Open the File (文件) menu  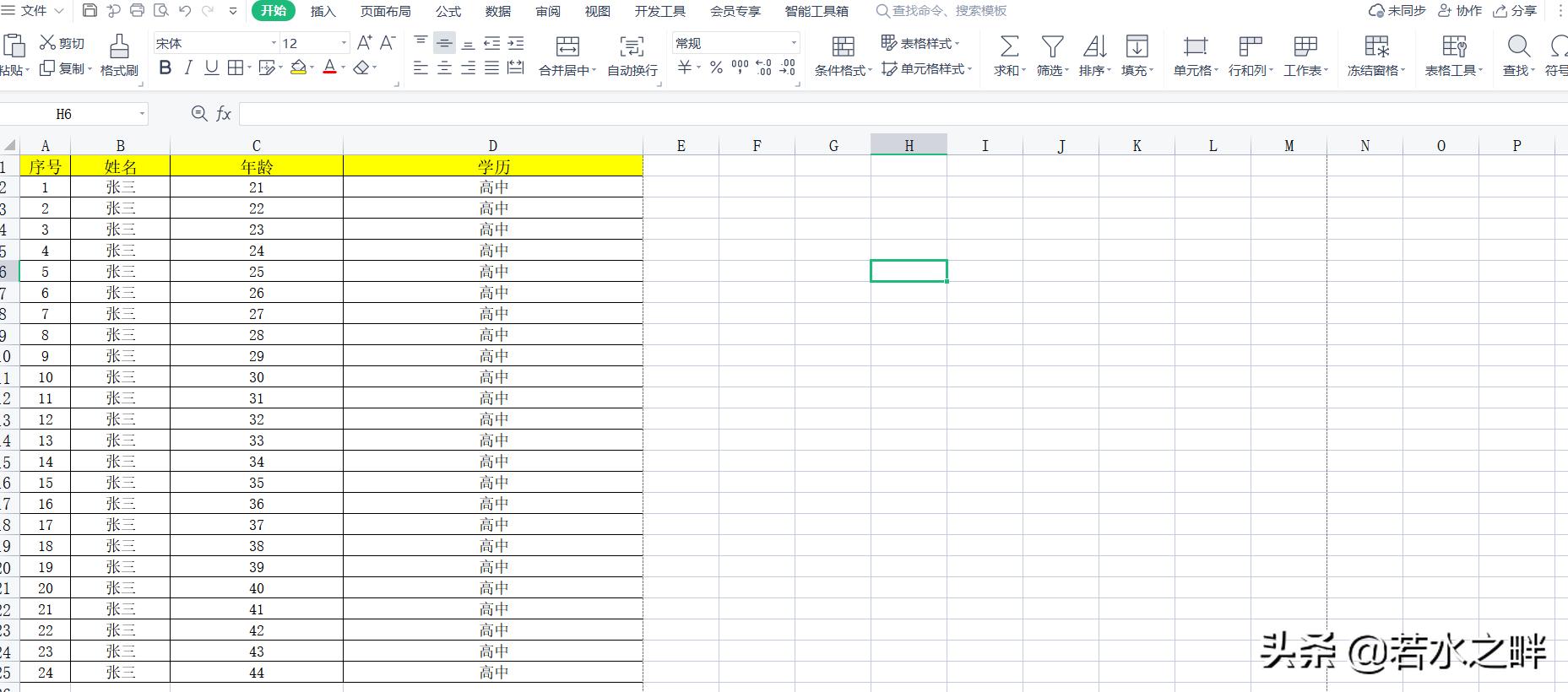click(33, 11)
